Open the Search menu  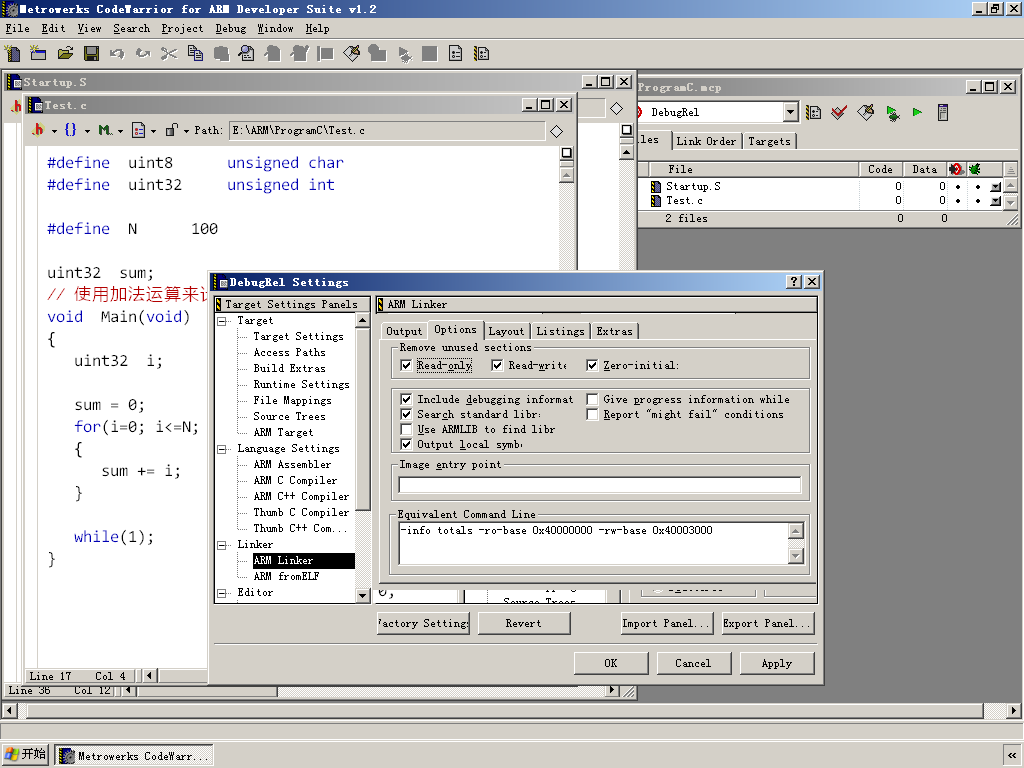coord(131,29)
